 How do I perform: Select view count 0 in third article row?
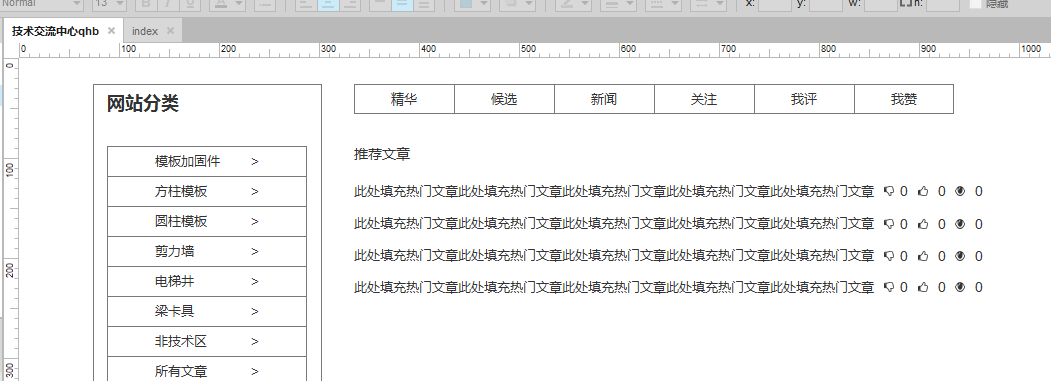click(979, 256)
